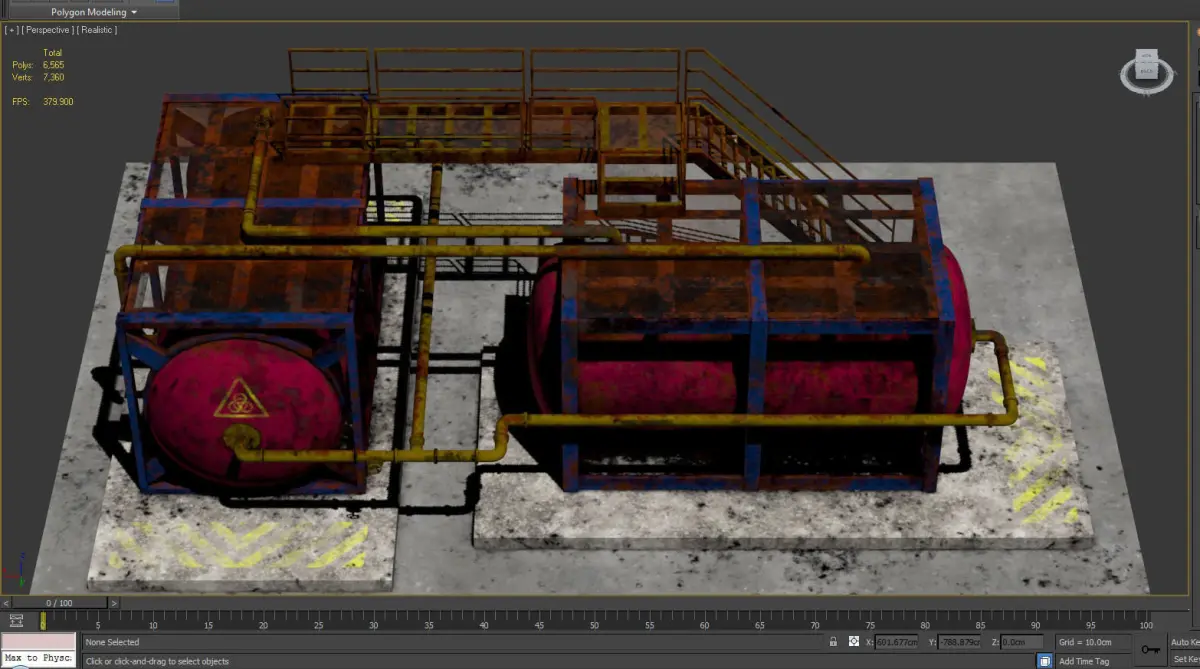Click the Verts count 7,360 statistic

(x=38, y=77)
